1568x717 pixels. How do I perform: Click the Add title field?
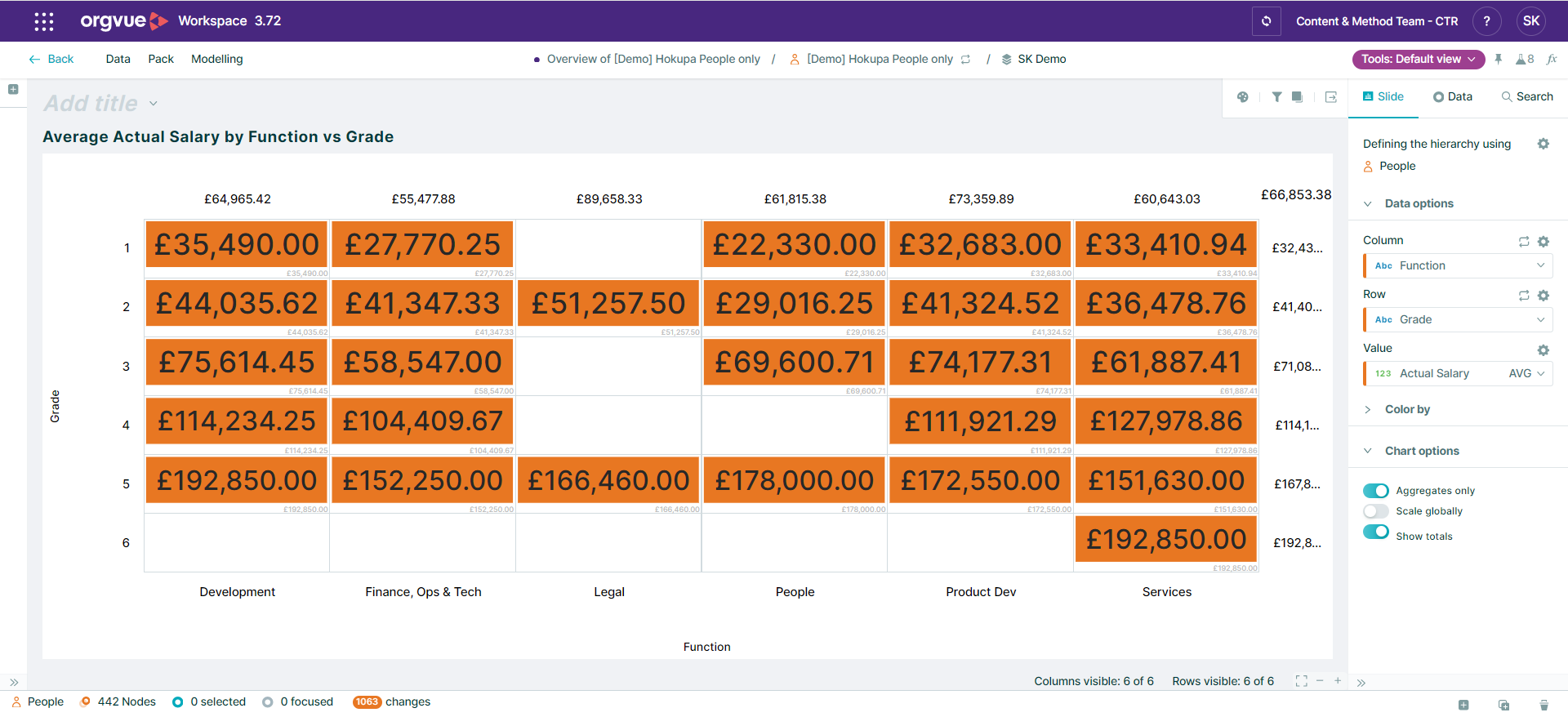coord(91,104)
